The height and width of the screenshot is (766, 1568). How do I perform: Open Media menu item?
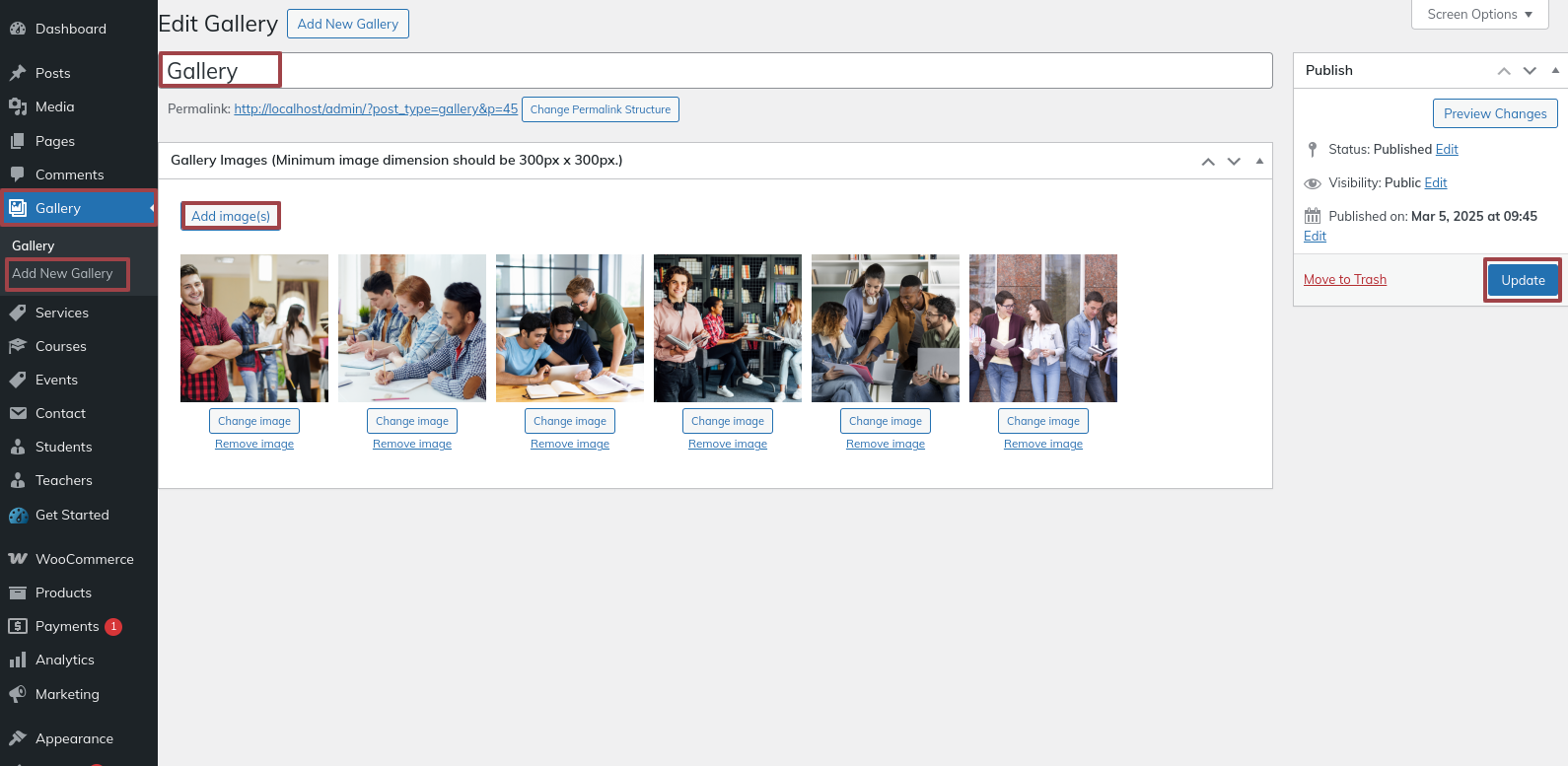[x=79, y=106]
